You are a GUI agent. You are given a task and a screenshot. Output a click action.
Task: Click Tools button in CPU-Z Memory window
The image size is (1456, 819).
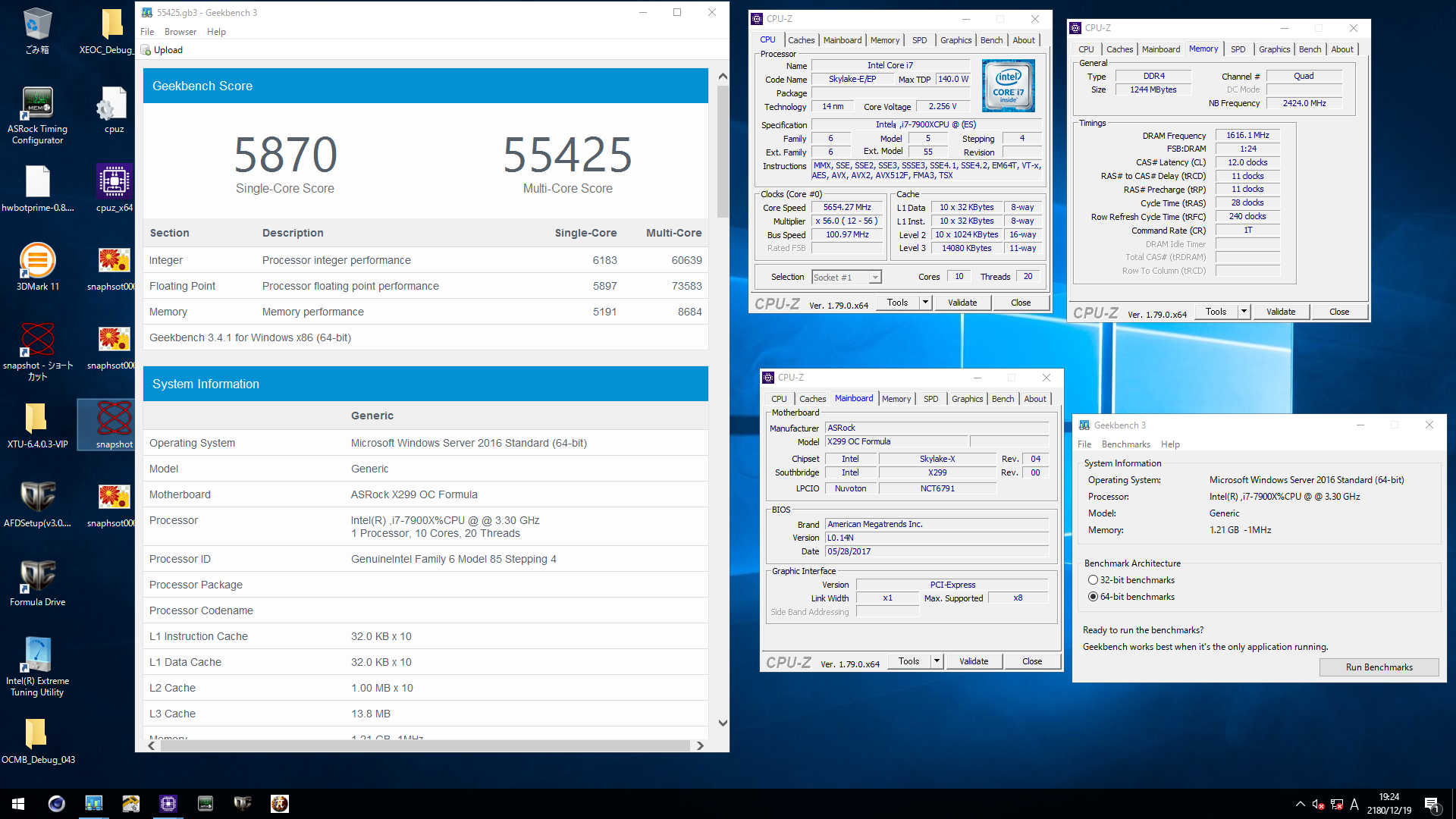coord(1216,312)
